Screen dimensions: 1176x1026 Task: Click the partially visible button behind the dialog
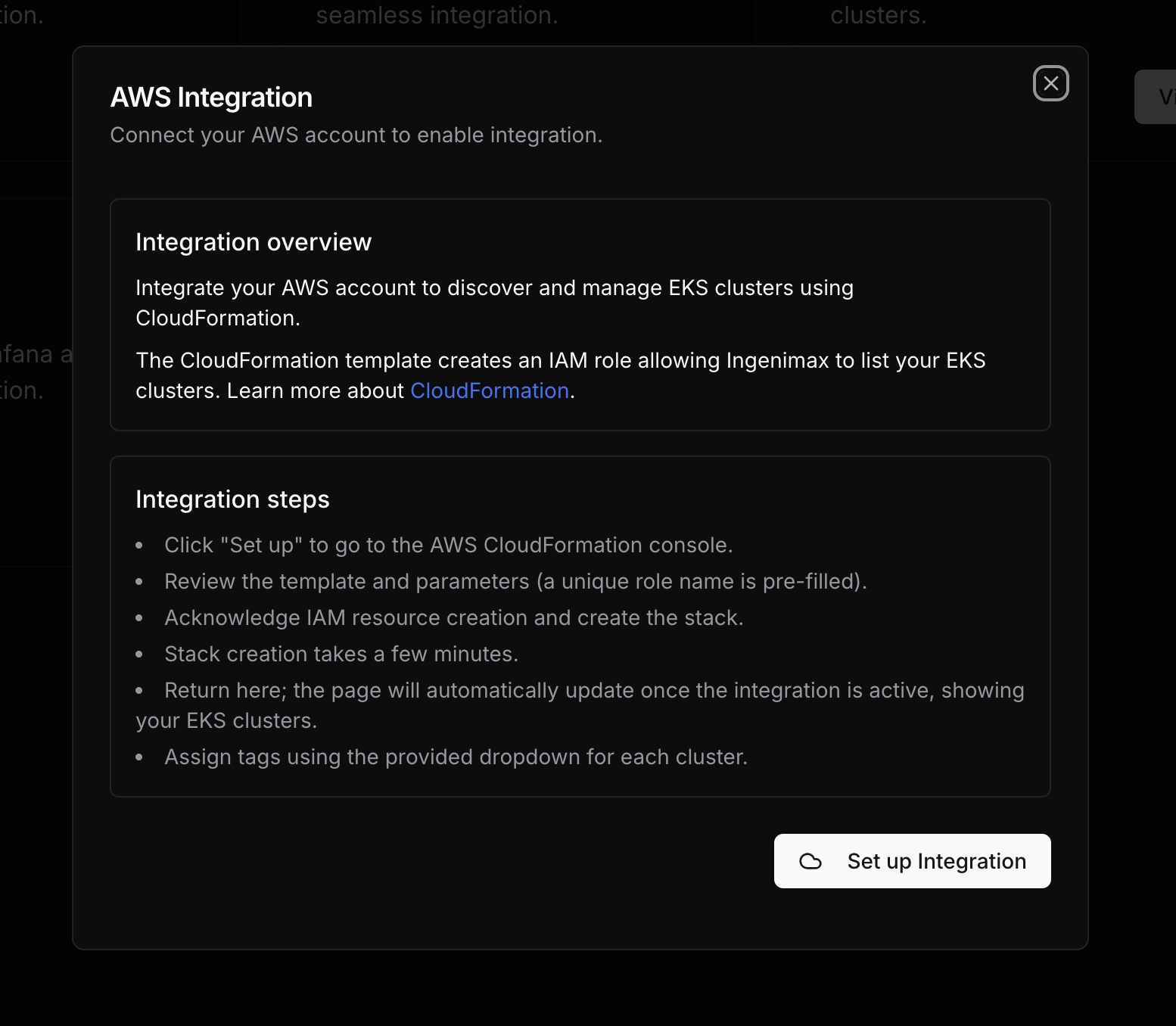click(1156, 97)
